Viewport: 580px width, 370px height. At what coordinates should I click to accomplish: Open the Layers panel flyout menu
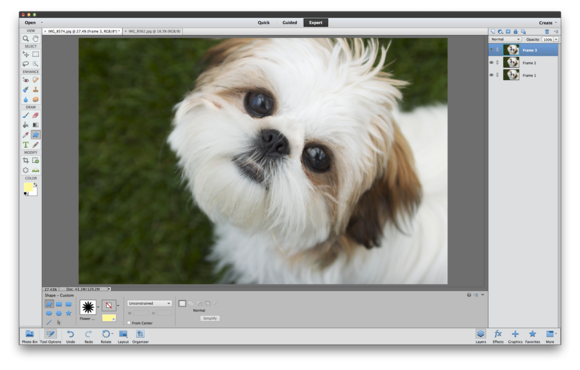pyautogui.click(x=556, y=32)
